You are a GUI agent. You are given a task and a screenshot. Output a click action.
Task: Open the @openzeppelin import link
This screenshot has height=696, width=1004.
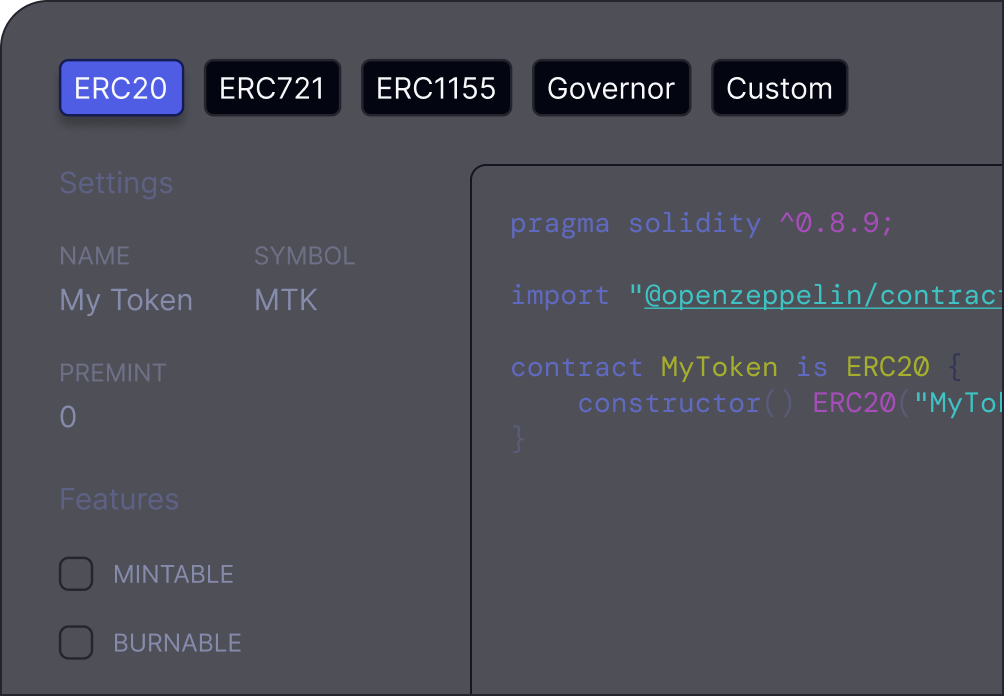822,295
